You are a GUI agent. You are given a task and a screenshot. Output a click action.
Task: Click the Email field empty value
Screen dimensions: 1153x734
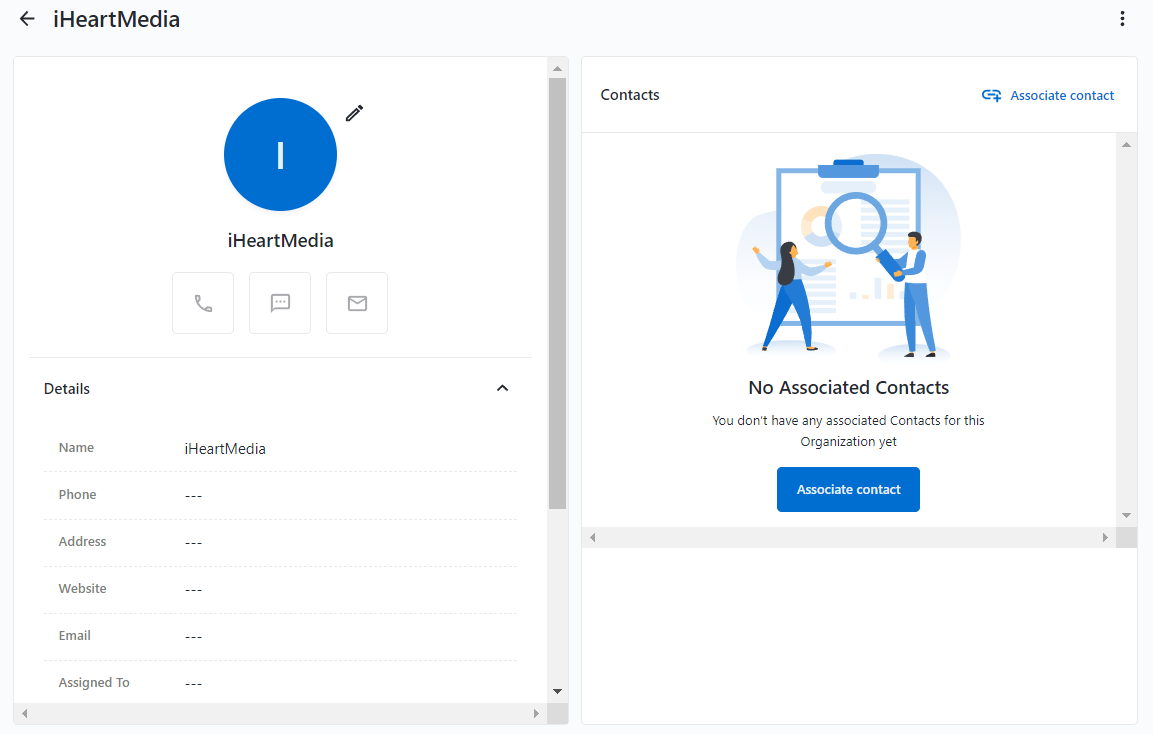pyautogui.click(x=193, y=637)
